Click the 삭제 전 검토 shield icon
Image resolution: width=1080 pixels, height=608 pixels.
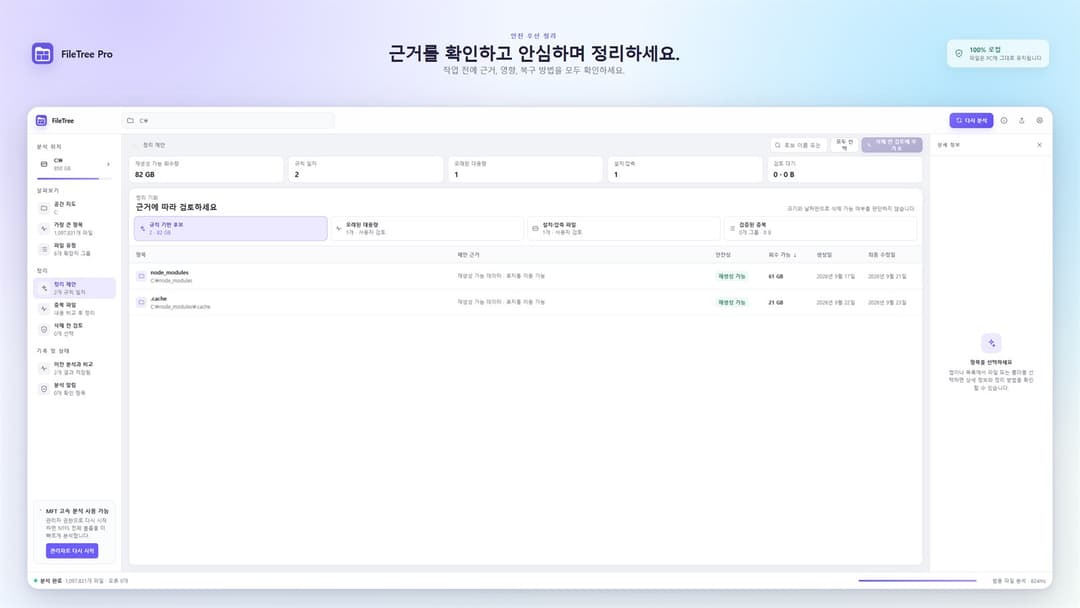tap(44, 329)
